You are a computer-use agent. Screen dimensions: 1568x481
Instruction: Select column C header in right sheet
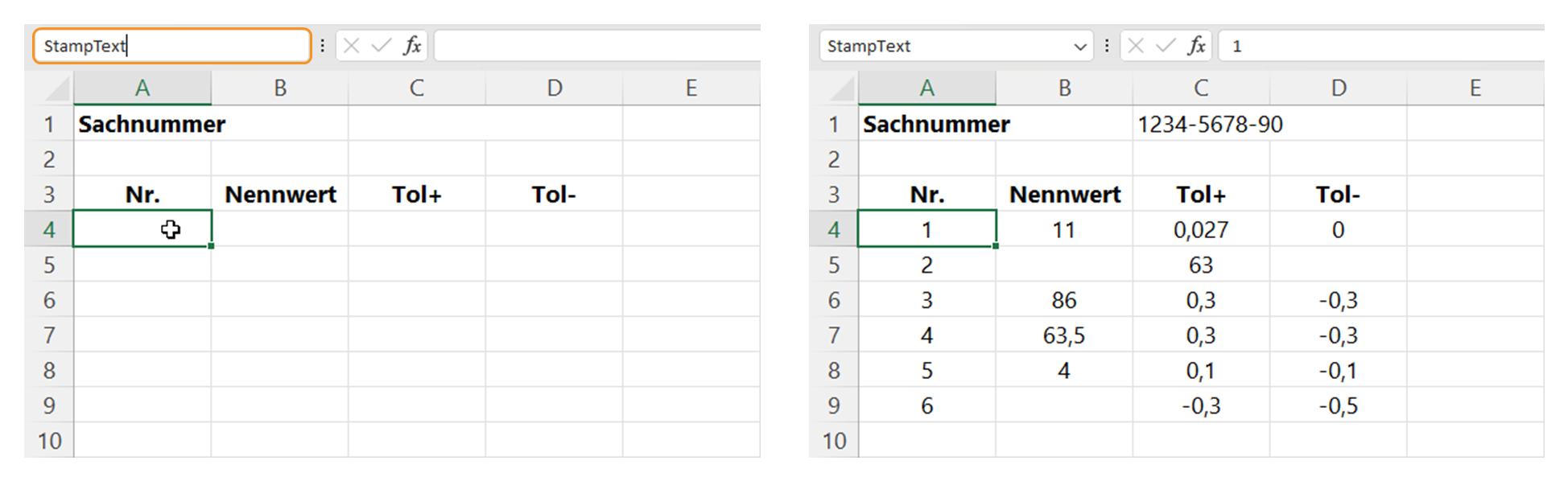(1201, 88)
